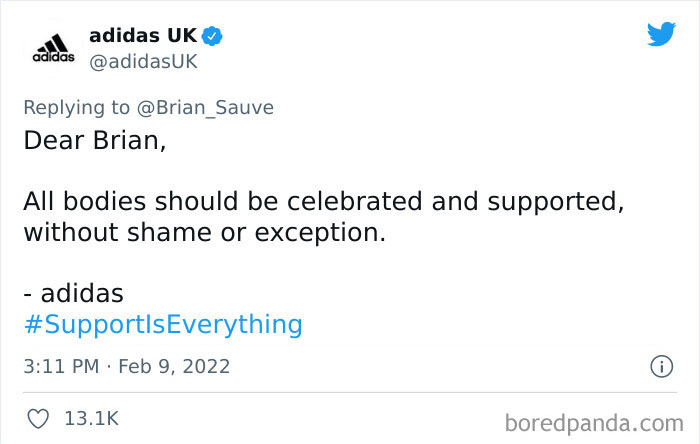Click the @adidasUK handle
This screenshot has width=700, height=444.
pyautogui.click(x=143, y=62)
